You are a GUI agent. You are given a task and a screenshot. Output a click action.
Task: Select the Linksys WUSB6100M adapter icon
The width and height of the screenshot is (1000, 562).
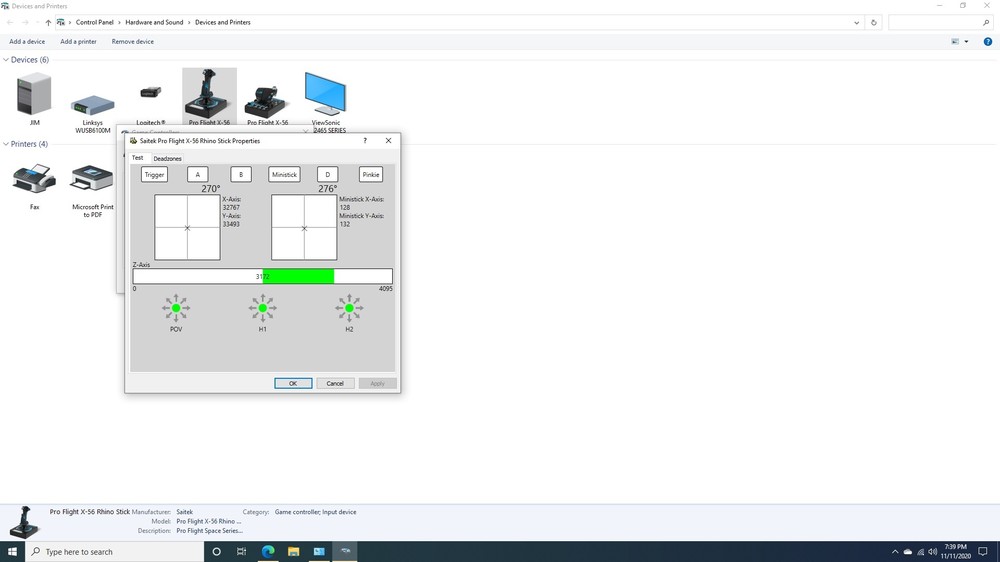point(92,106)
